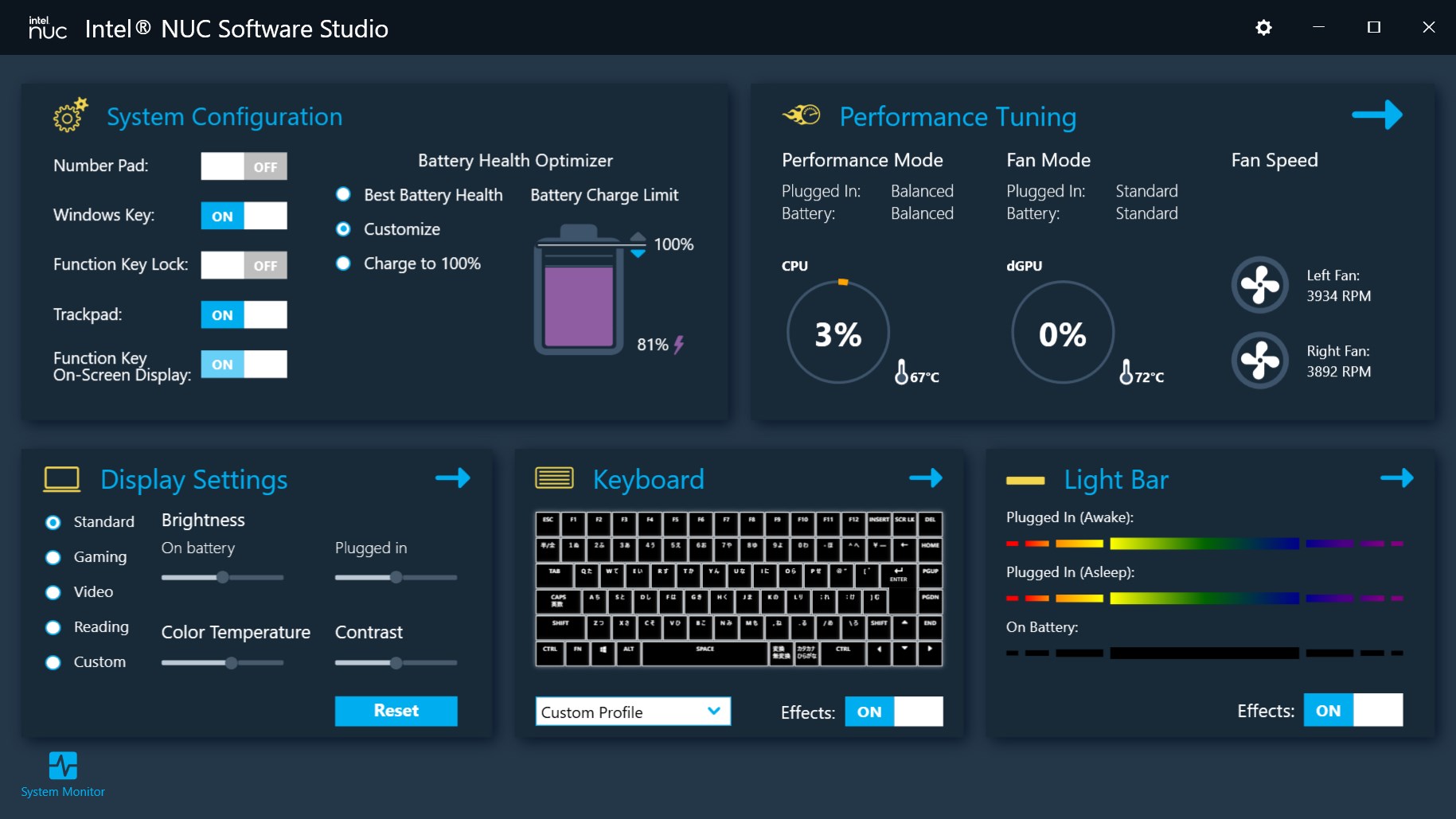Toggle Light Bar Effects switch
The width and height of the screenshot is (1456, 819).
click(x=1353, y=710)
